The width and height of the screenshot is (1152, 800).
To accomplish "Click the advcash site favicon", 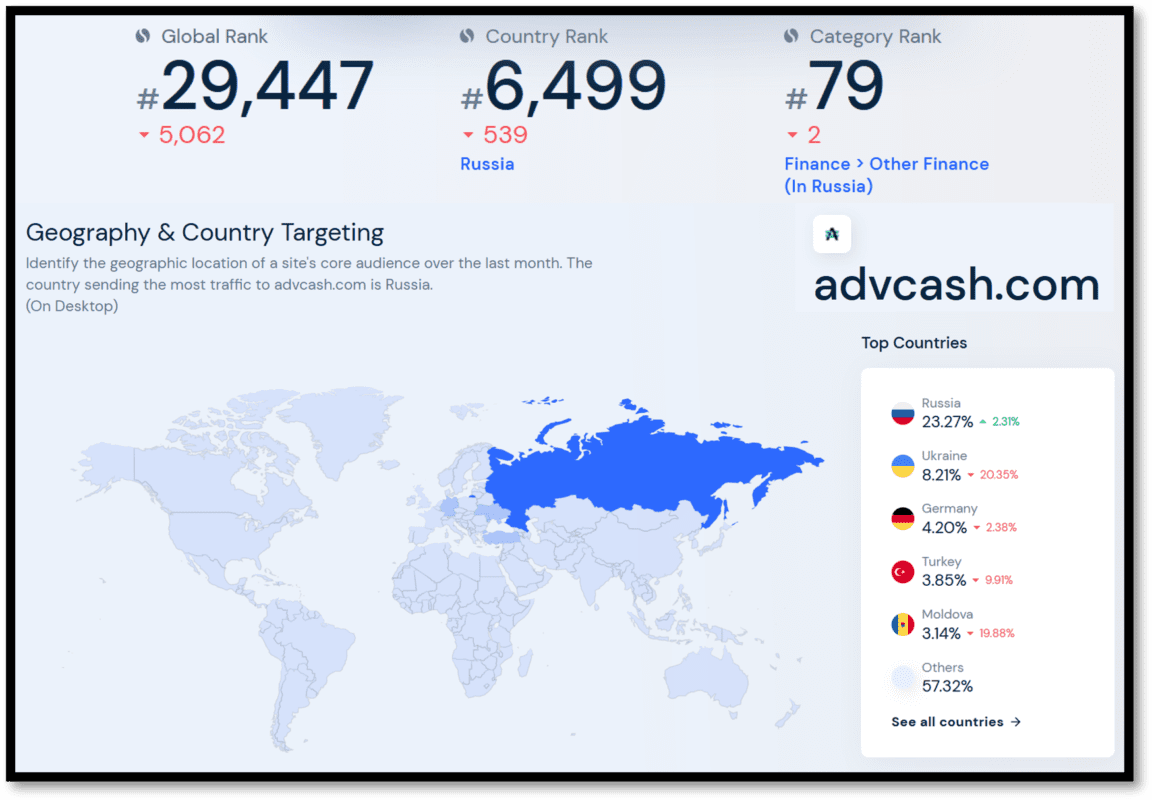I will [x=832, y=234].
